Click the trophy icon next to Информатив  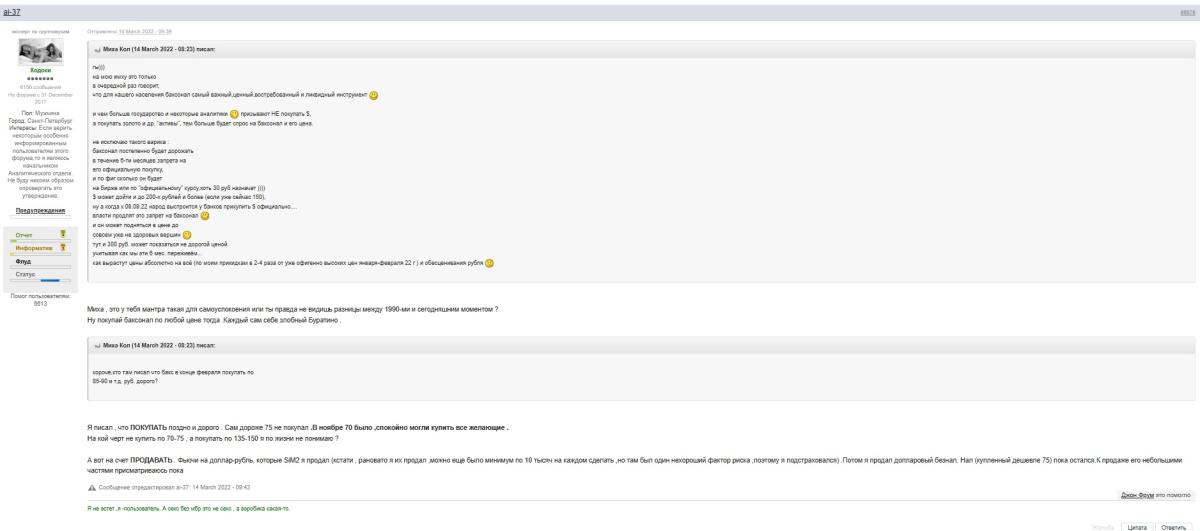point(64,247)
